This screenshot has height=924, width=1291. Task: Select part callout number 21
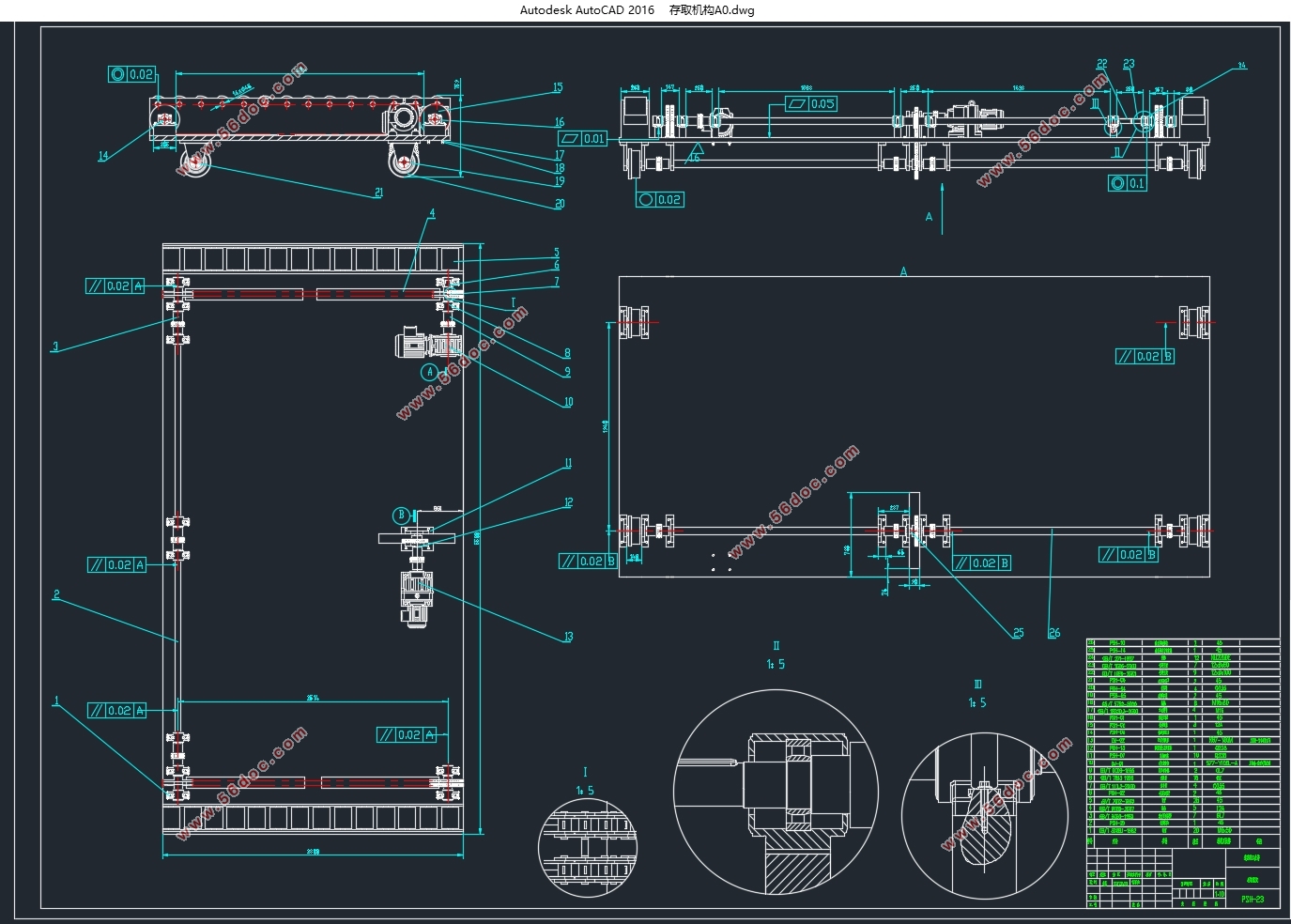[x=378, y=192]
